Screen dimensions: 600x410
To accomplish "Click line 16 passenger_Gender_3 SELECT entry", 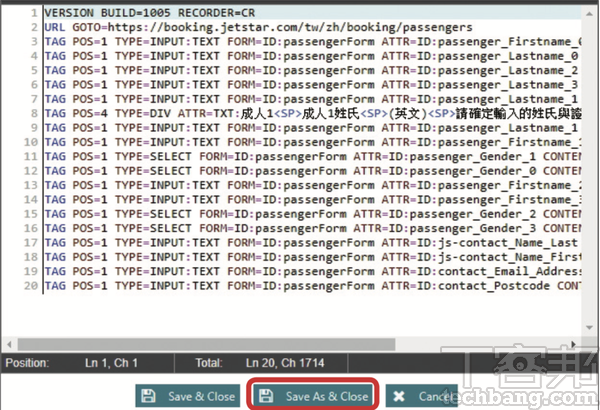I will click(x=313, y=228).
